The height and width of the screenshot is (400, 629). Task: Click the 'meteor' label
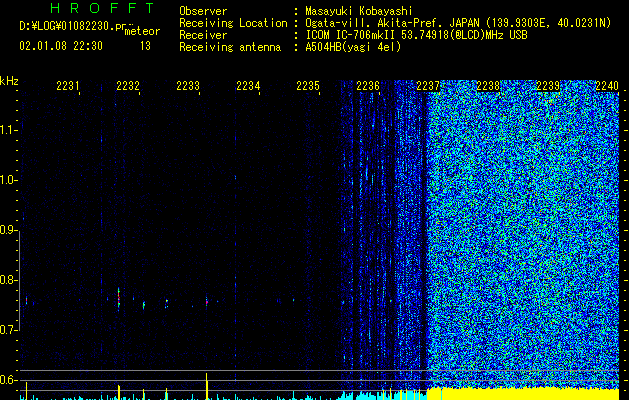tap(142, 31)
